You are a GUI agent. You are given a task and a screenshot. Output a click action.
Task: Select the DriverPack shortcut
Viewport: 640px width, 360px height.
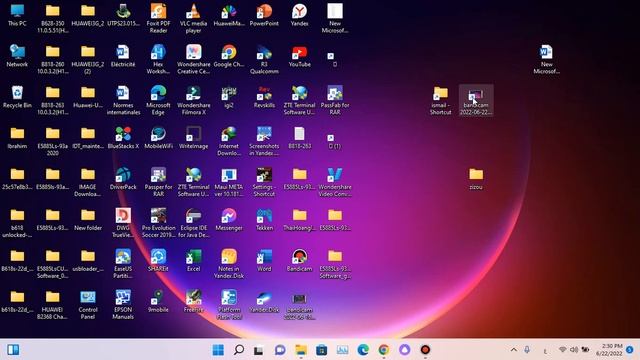click(x=123, y=178)
